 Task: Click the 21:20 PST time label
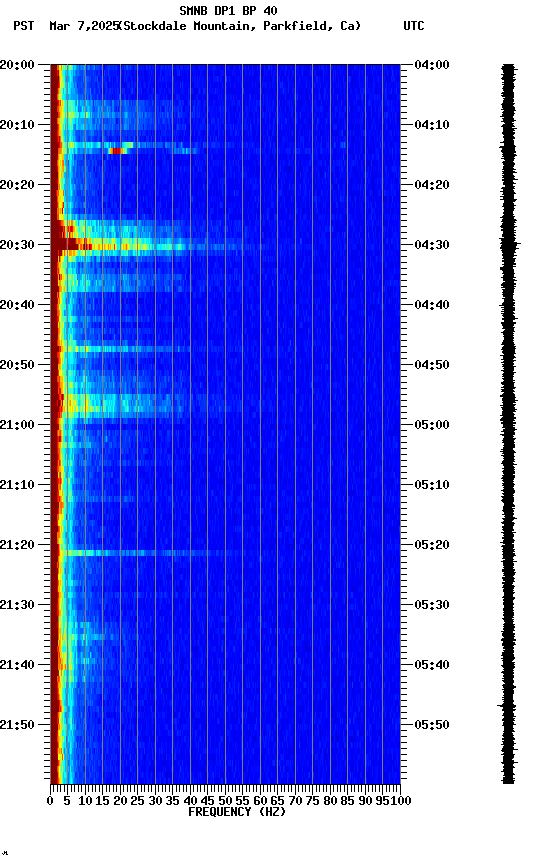point(17,546)
